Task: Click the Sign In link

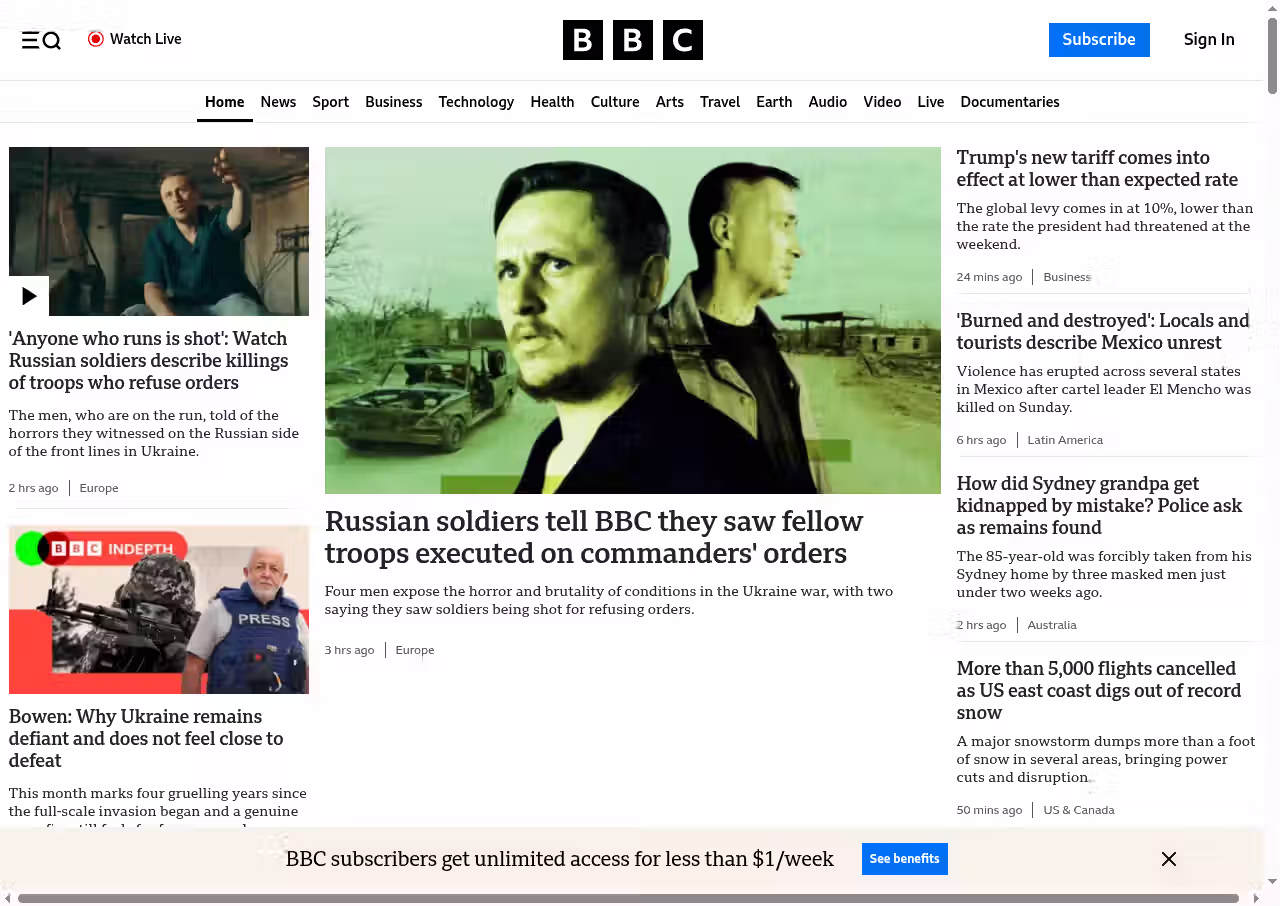Action: (x=1208, y=40)
